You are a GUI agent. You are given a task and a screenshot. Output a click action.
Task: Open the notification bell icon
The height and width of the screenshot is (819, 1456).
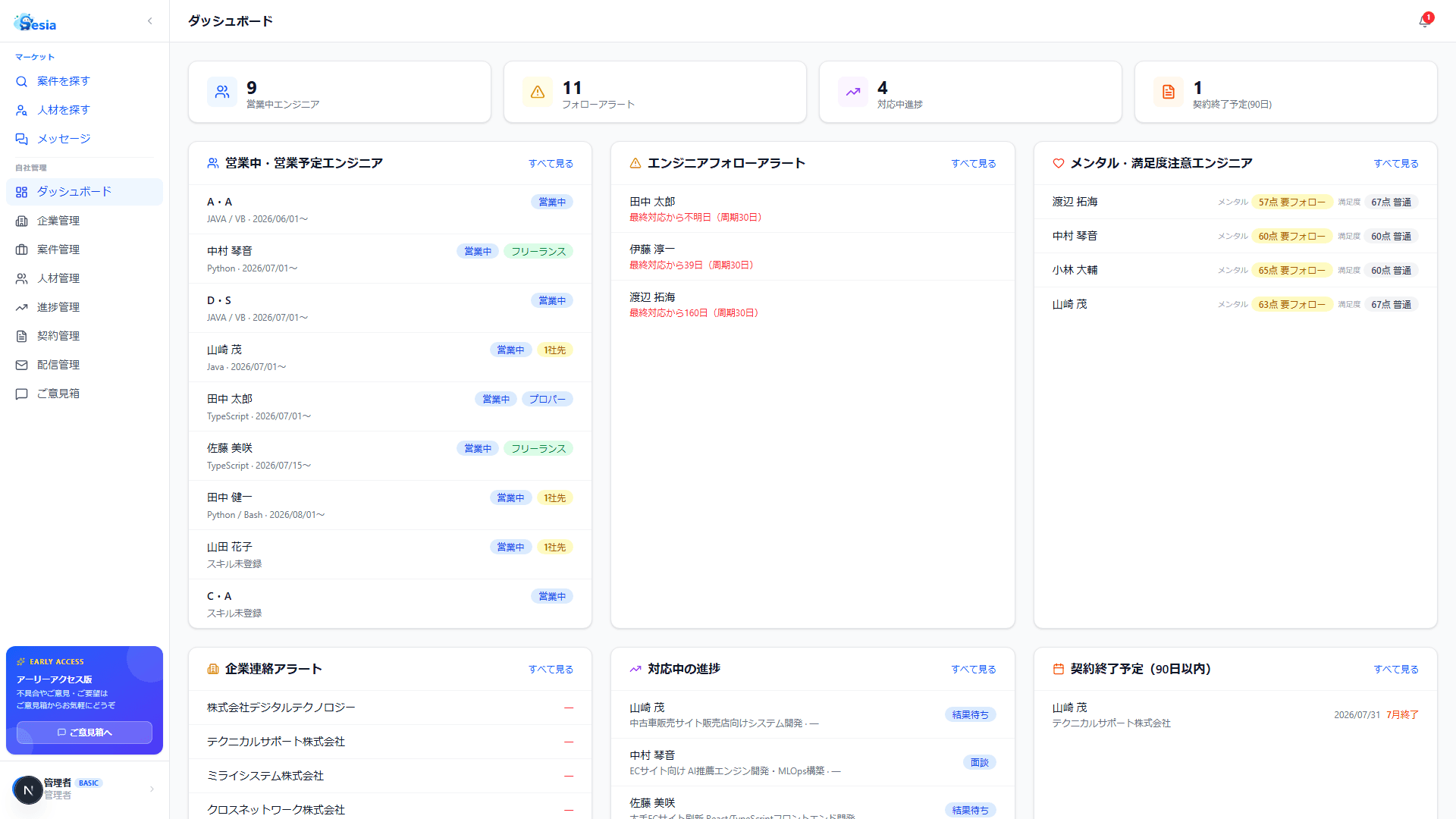point(1424,21)
